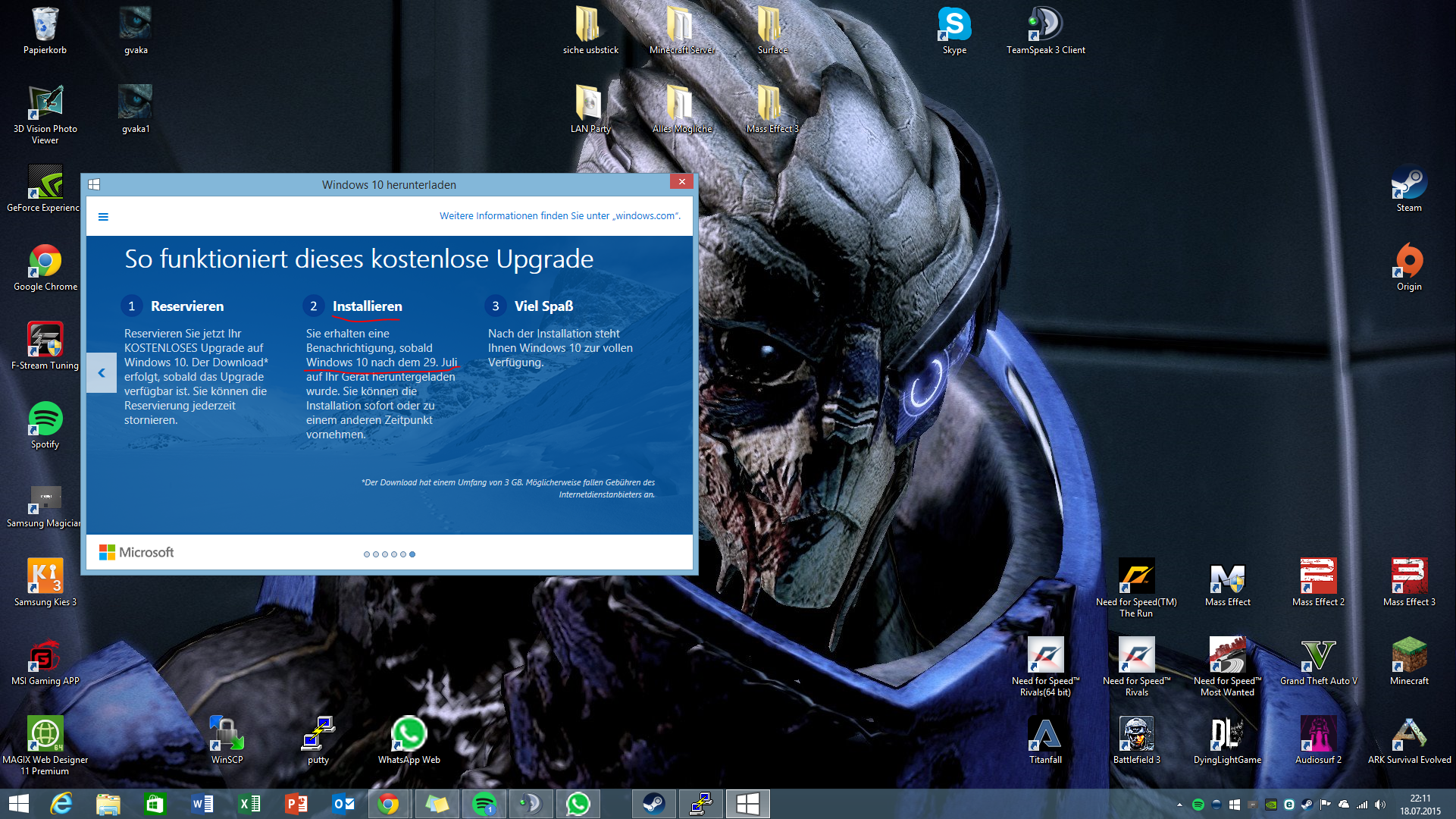Launch Grand Theft Auto V shortcut
This screenshot has height=819, width=1456.
pos(1318,656)
